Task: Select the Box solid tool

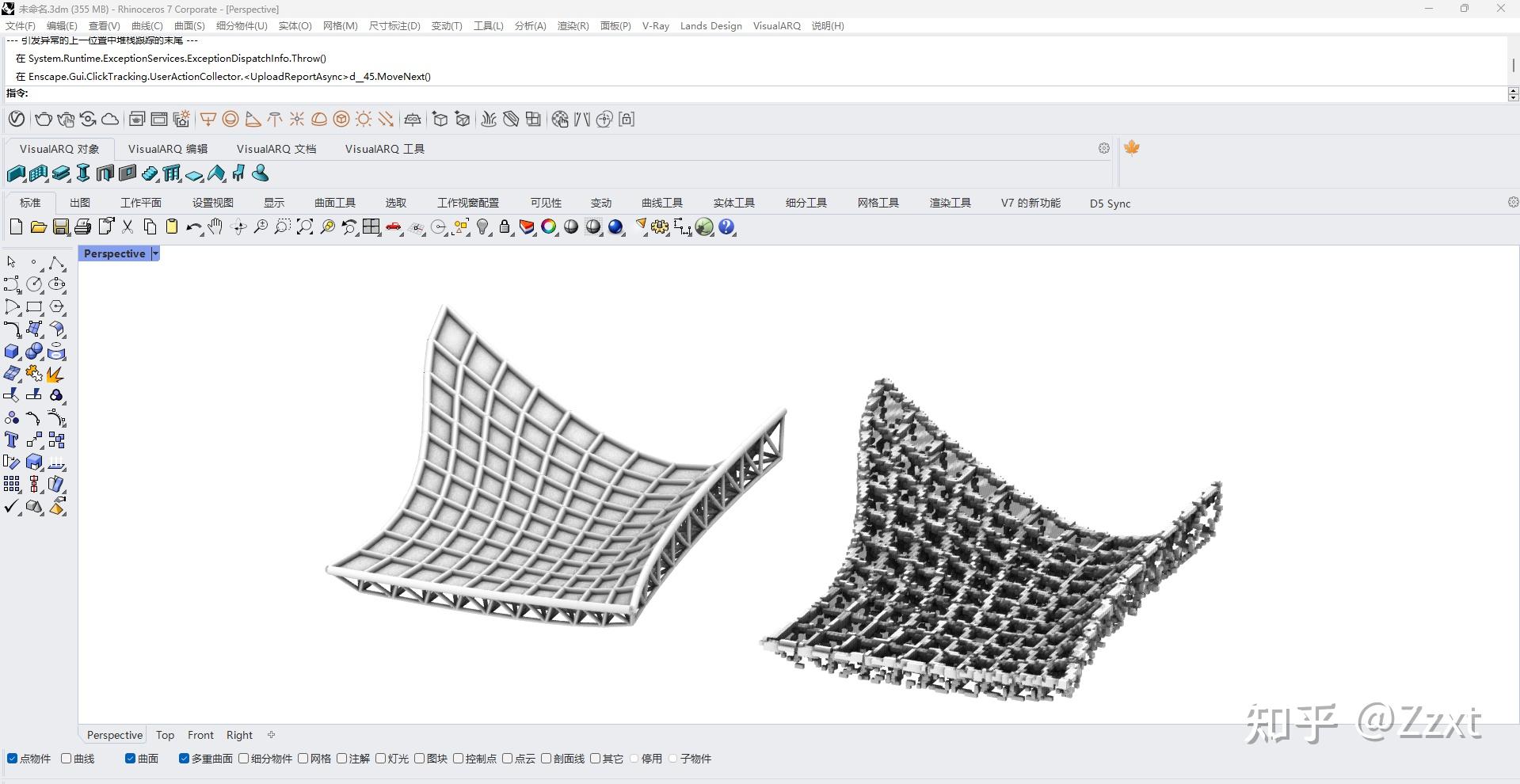Action: pos(12,352)
